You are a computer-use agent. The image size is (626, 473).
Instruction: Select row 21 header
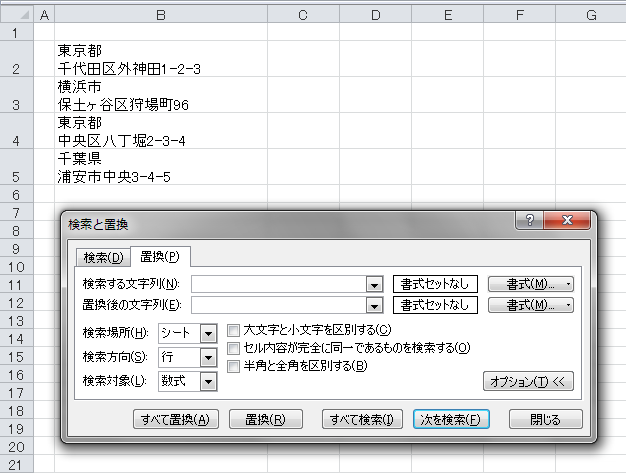(x=16, y=465)
